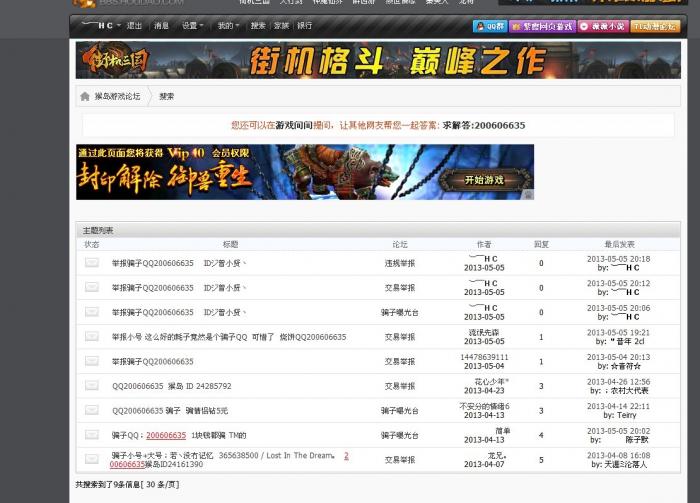Open 搜索 in the top nav bar

point(258,26)
